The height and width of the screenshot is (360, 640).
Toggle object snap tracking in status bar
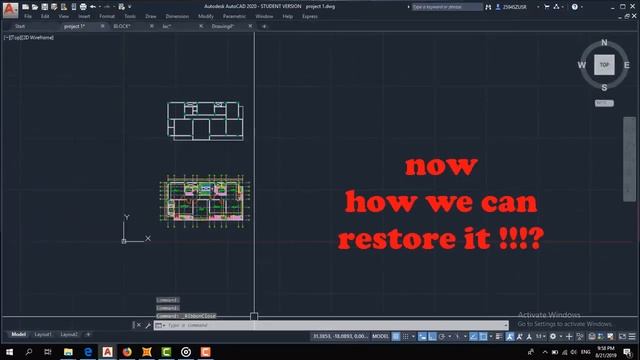tap(473, 336)
